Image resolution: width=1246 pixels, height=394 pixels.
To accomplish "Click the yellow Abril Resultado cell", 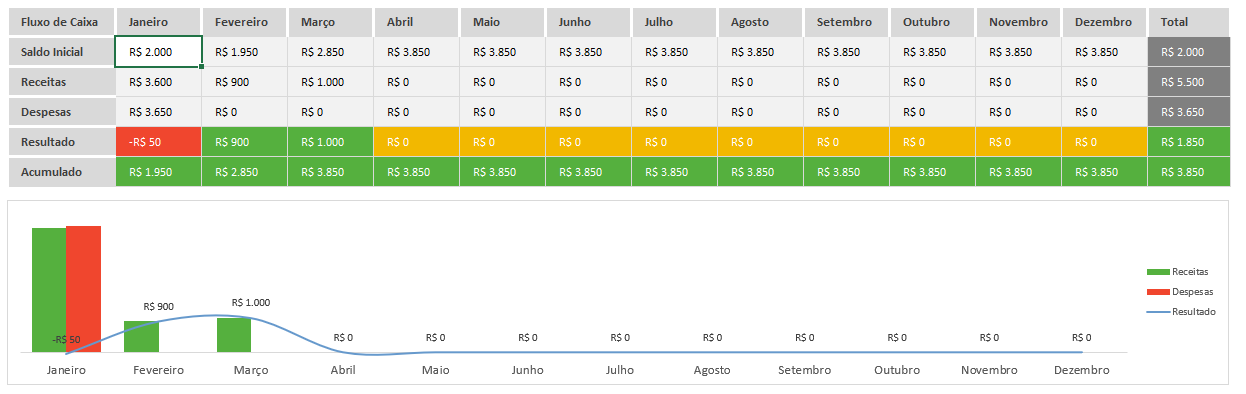I will [417, 142].
